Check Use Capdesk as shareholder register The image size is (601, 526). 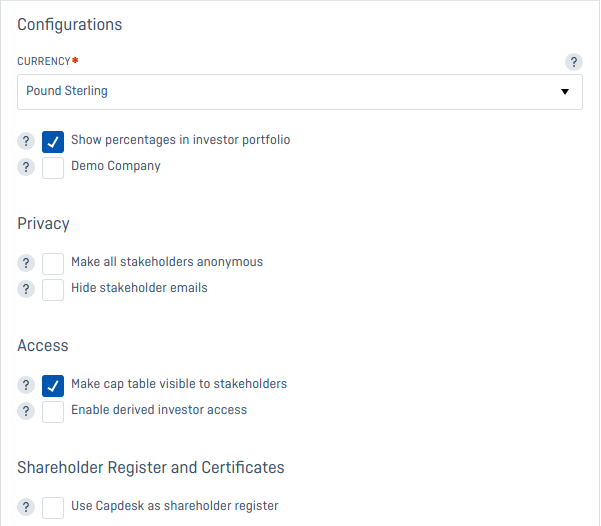(x=53, y=508)
